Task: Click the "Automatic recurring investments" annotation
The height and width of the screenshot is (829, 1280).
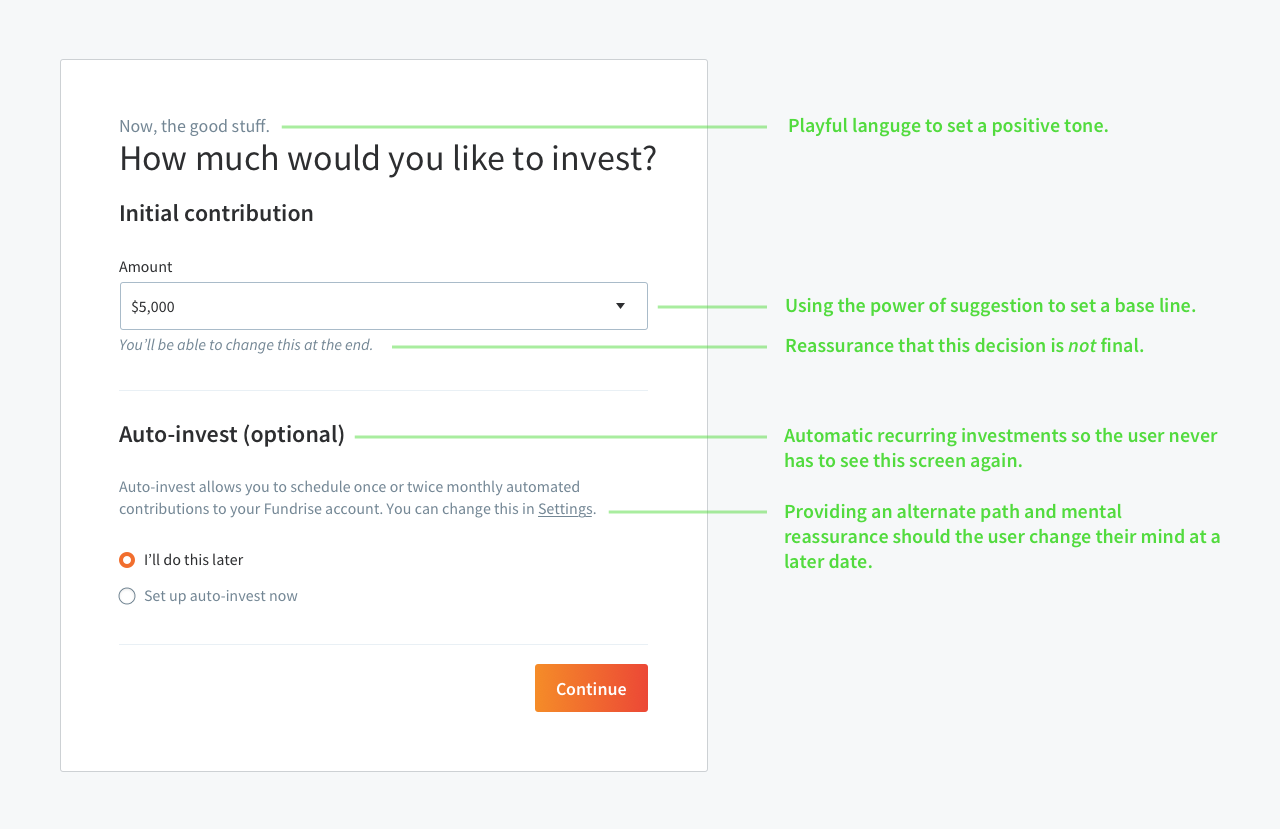Action: [1000, 448]
